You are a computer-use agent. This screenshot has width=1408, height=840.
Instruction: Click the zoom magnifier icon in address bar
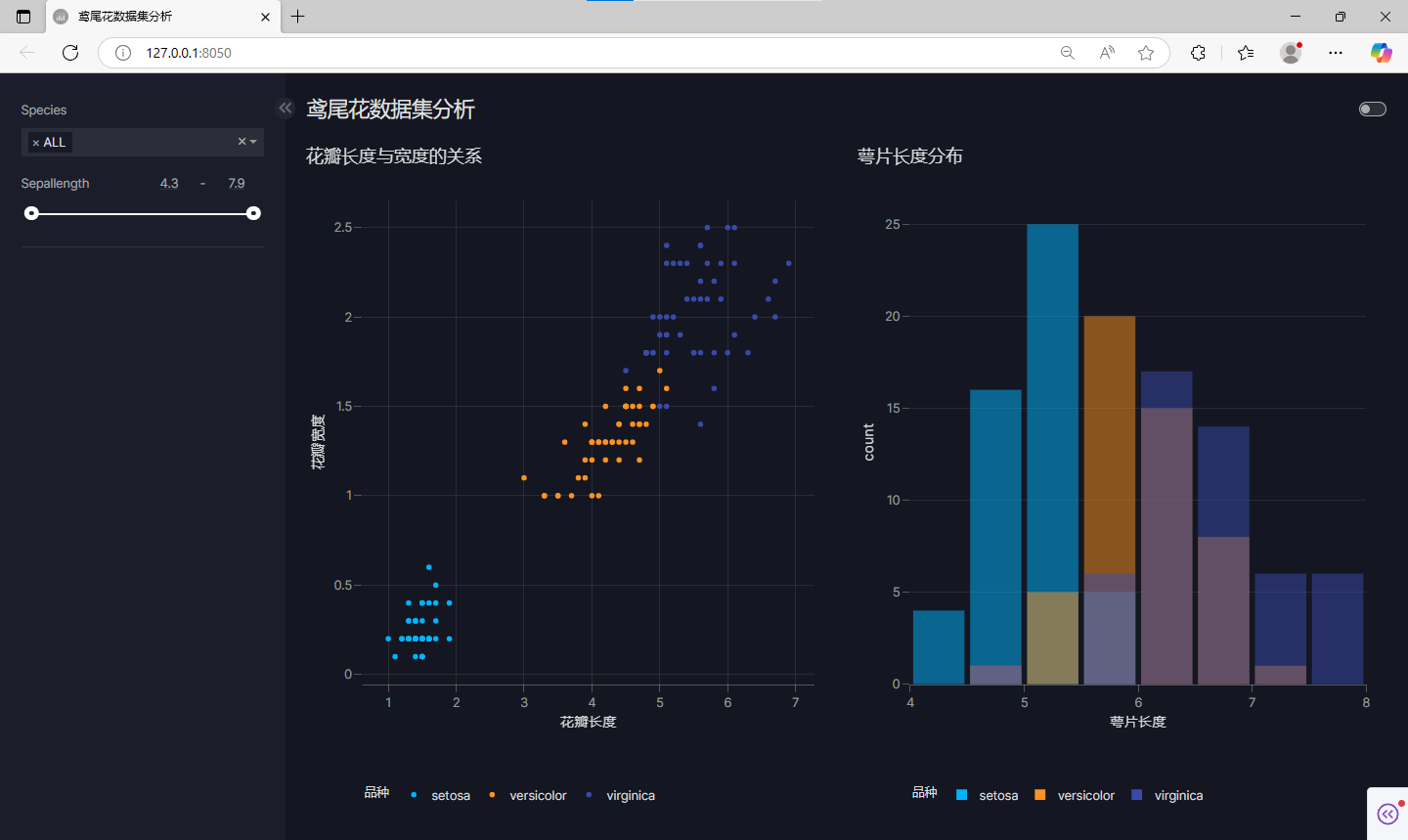click(x=1067, y=52)
